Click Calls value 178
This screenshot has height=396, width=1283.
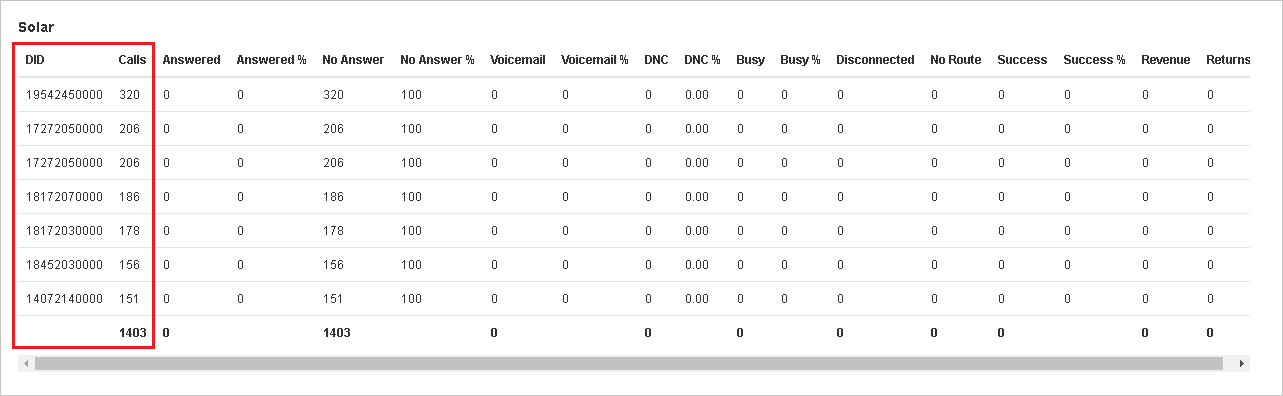tap(129, 231)
